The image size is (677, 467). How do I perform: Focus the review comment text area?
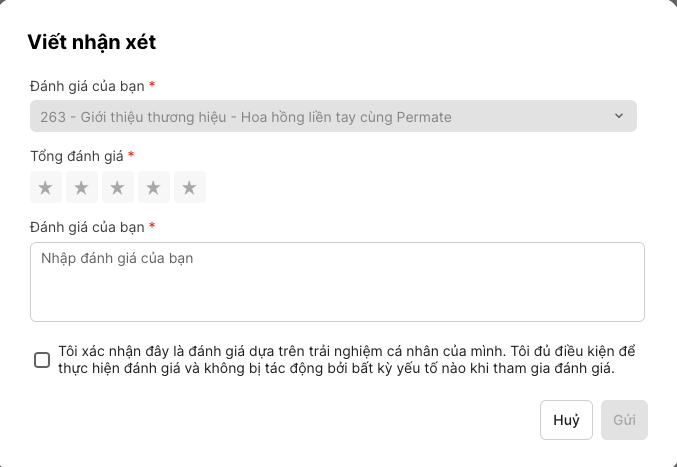click(x=337, y=292)
